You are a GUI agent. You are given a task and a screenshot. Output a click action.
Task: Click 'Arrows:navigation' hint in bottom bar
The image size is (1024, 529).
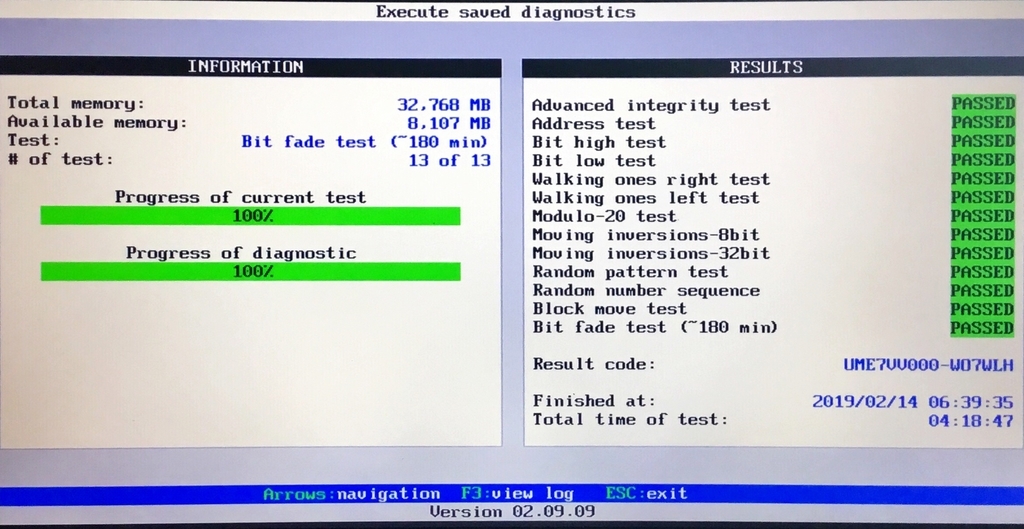point(351,494)
